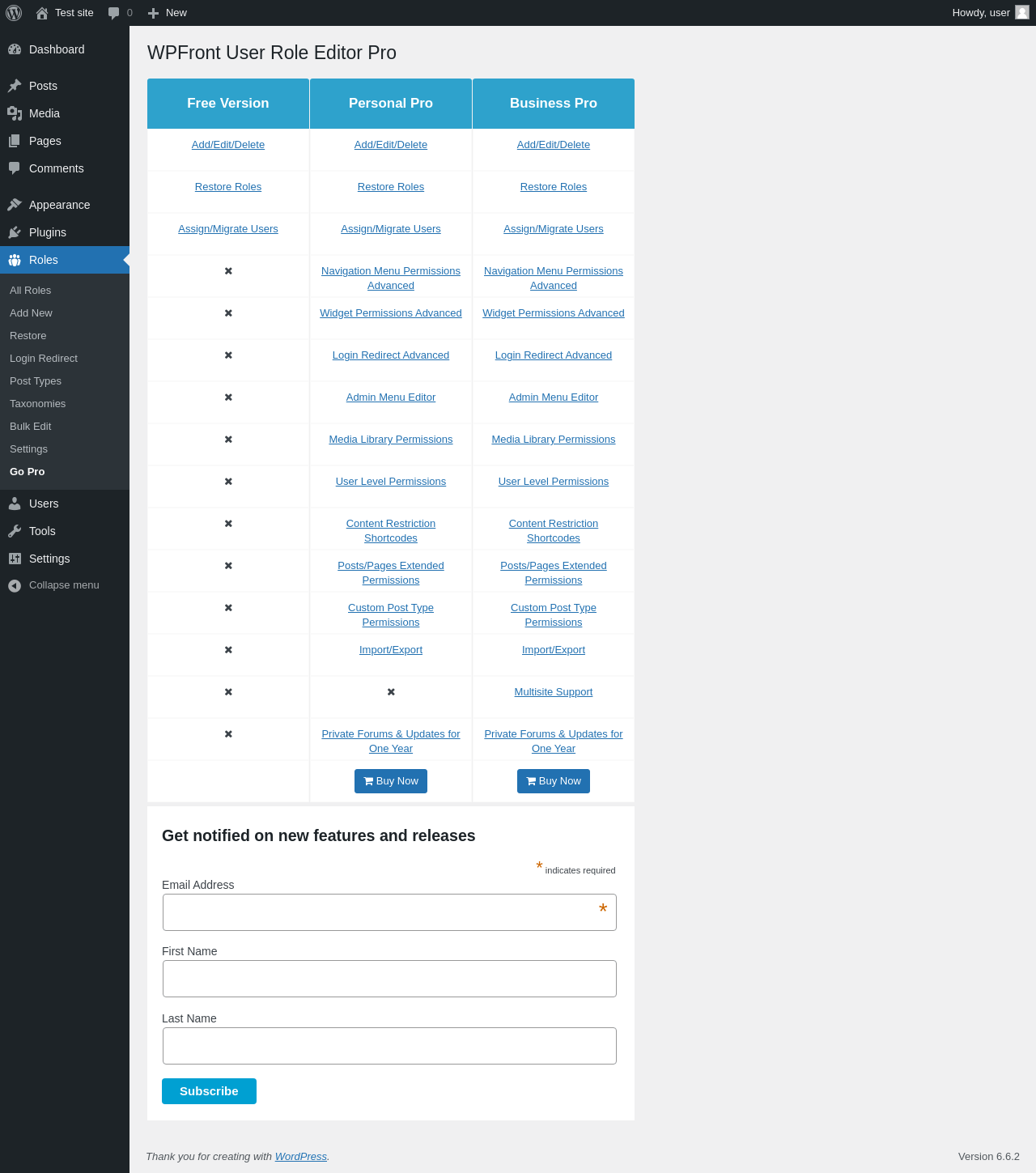1036x1173 pixels.
Task: Click the Plugins plug icon
Action: (x=15, y=232)
